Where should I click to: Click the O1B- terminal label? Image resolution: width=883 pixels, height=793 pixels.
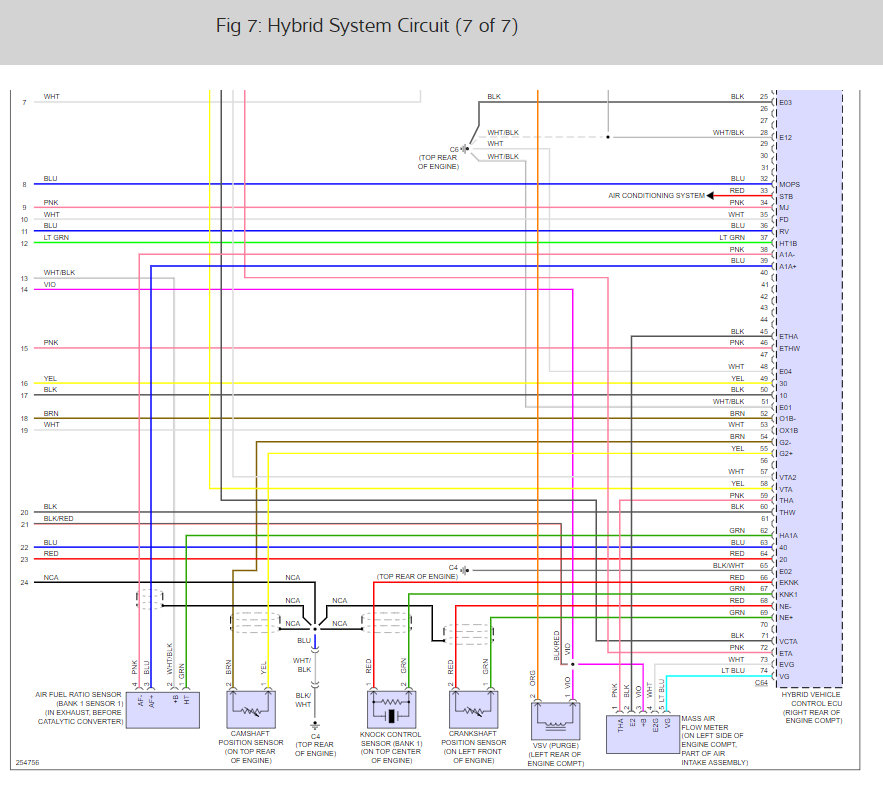[x=787, y=418]
